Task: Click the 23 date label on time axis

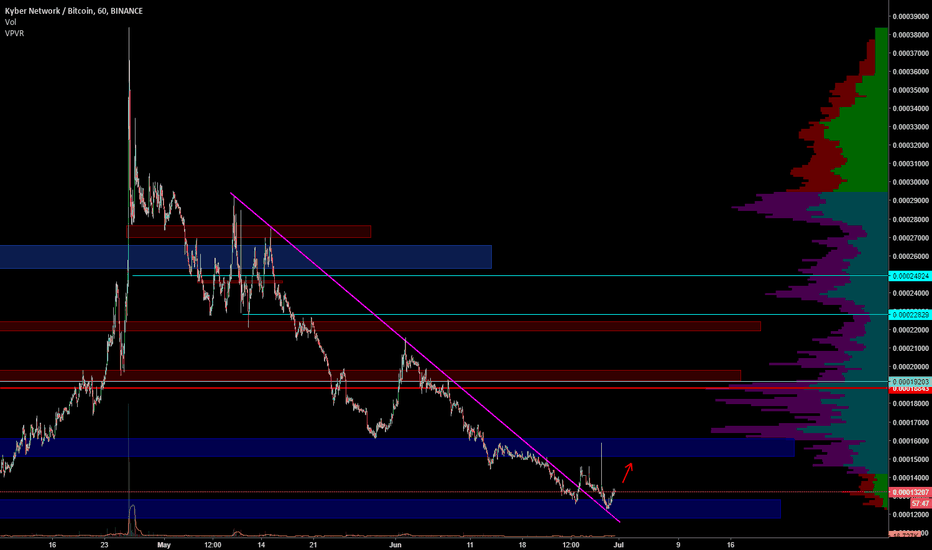Action: tap(105, 545)
